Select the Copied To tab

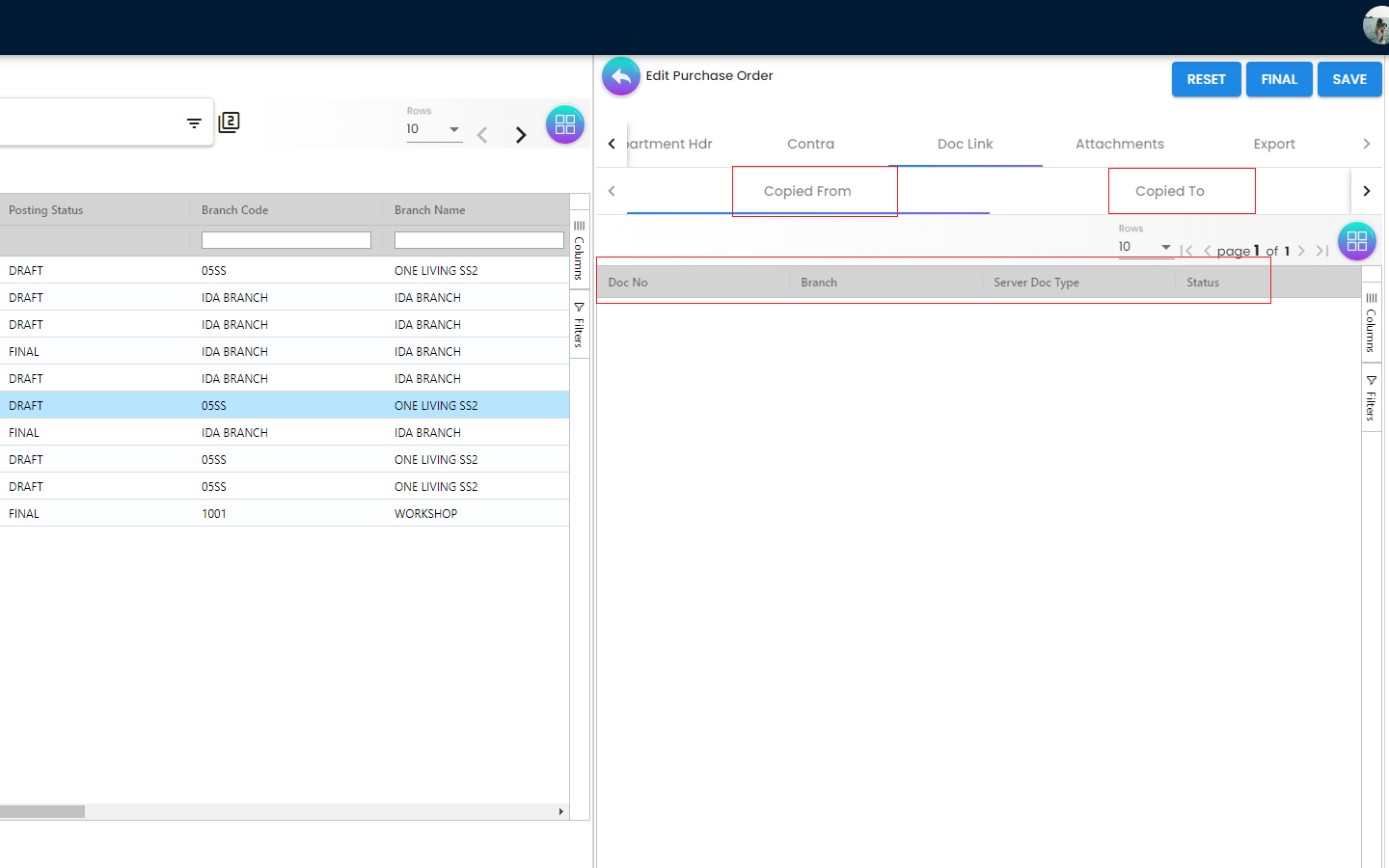(1169, 191)
